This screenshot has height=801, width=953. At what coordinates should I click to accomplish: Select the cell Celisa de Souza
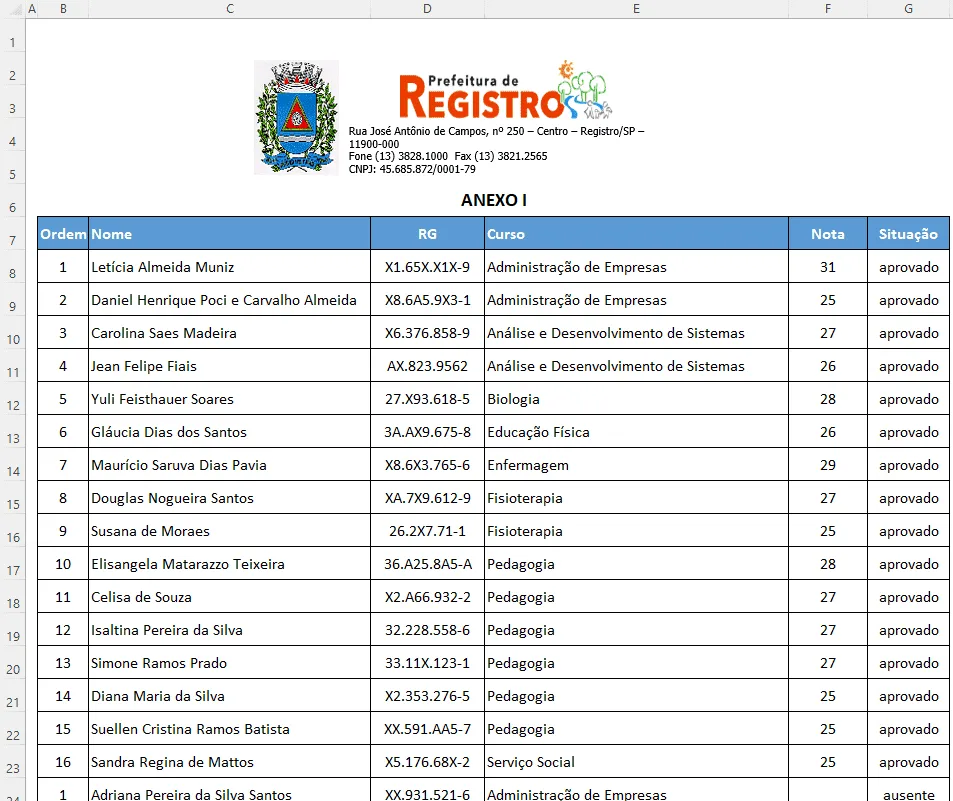coord(230,597)
